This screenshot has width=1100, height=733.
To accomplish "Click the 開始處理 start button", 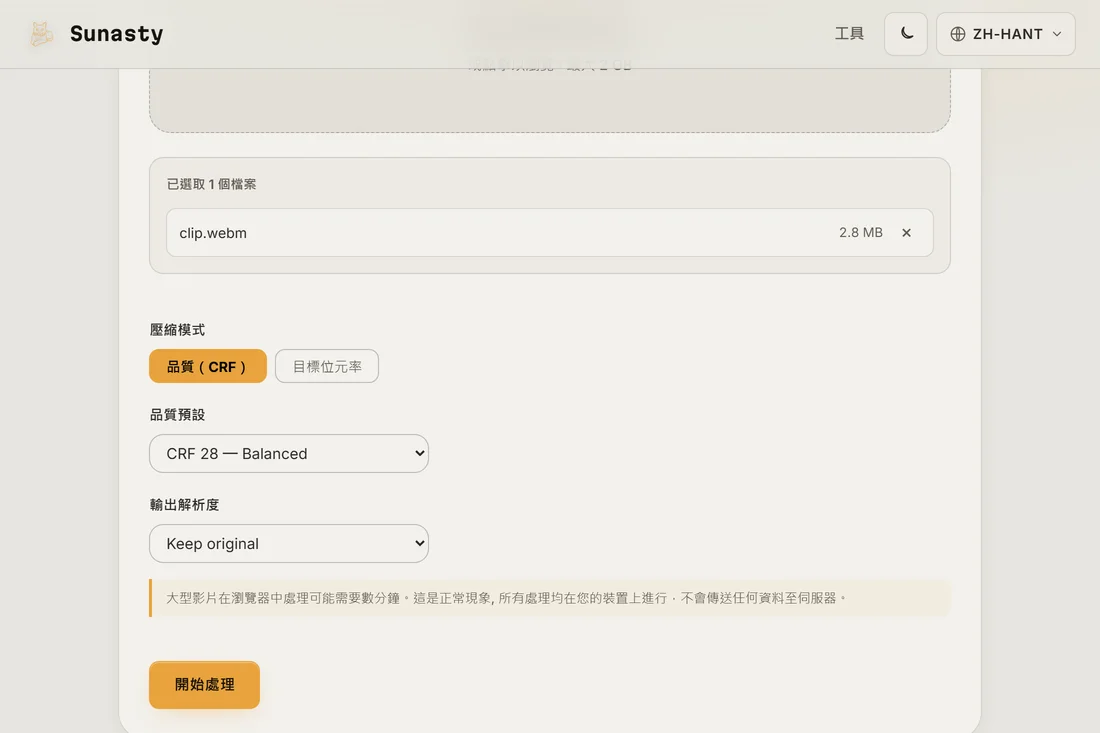I will coord(204,685).
